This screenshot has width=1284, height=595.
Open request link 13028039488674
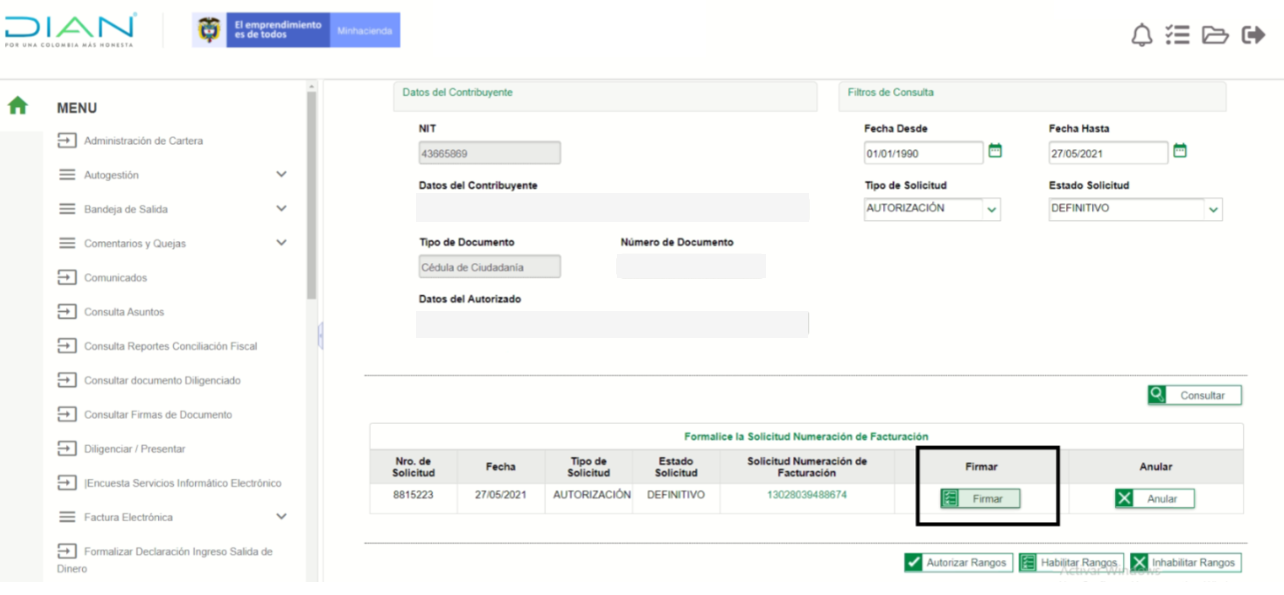point(806,495)
